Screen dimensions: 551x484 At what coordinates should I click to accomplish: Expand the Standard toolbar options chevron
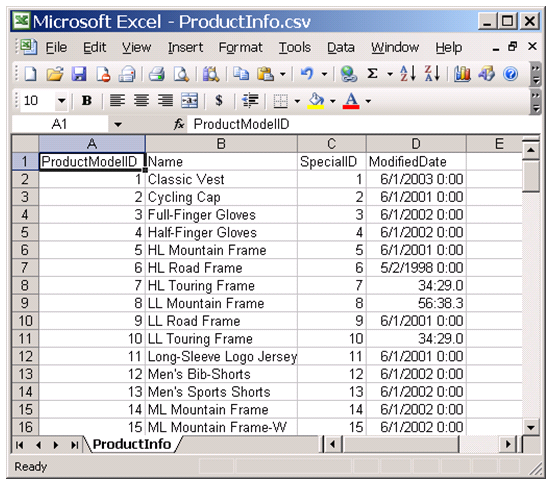click(535, 74)
